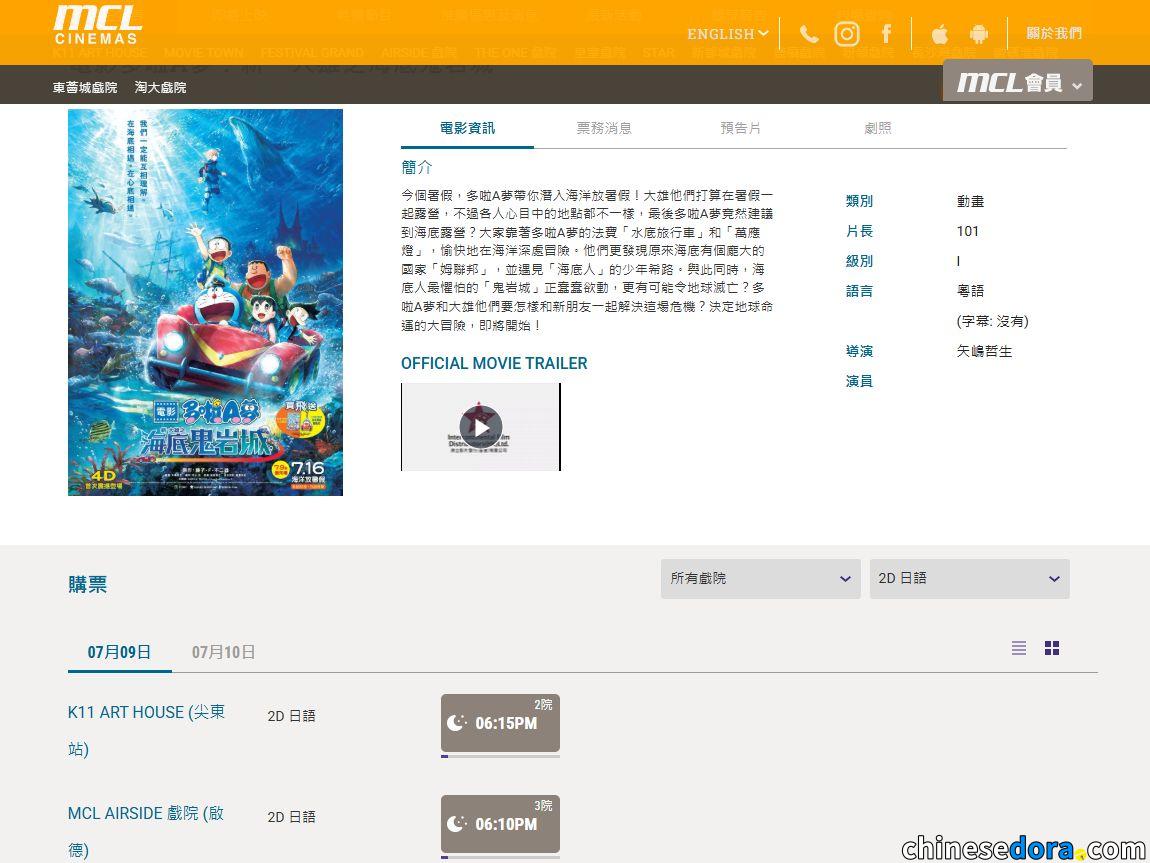Open the ENGLISH language dropdown
The height and width of the screenshot is (863, 1150).
point(727,34)
